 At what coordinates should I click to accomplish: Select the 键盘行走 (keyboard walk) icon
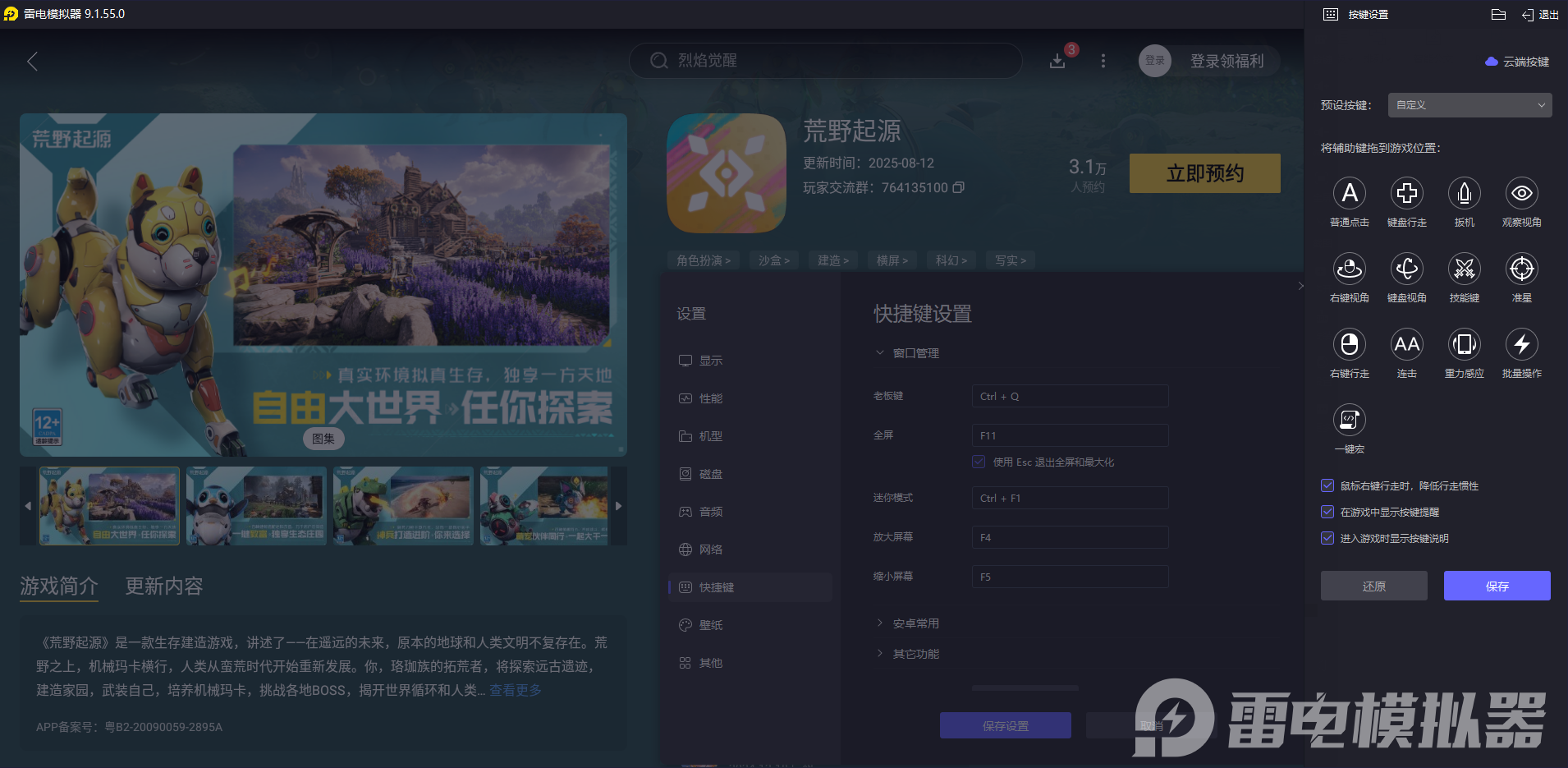[x=1406, y=194]
